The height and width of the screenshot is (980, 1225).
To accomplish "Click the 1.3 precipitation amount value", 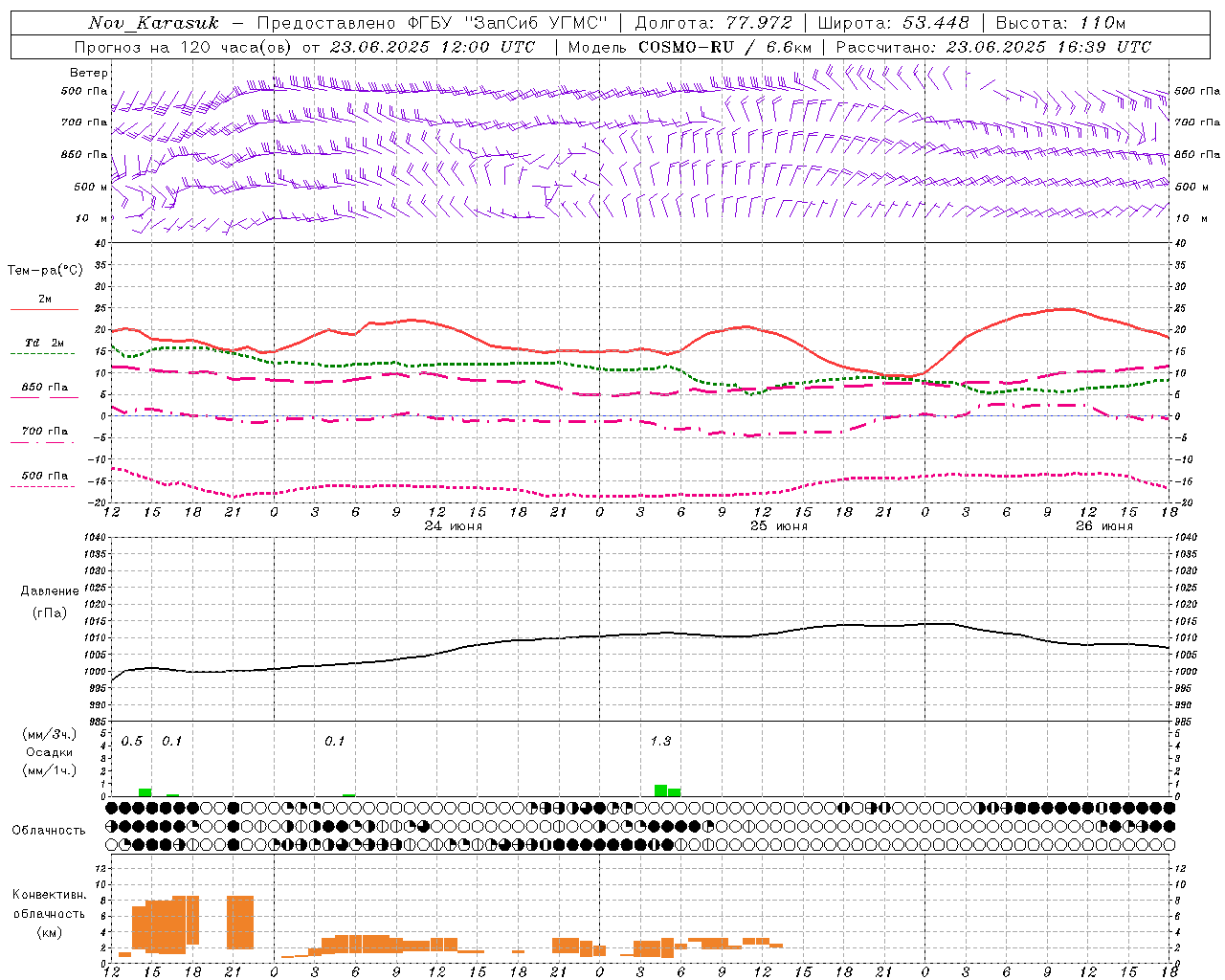I will tap(660, 742).
